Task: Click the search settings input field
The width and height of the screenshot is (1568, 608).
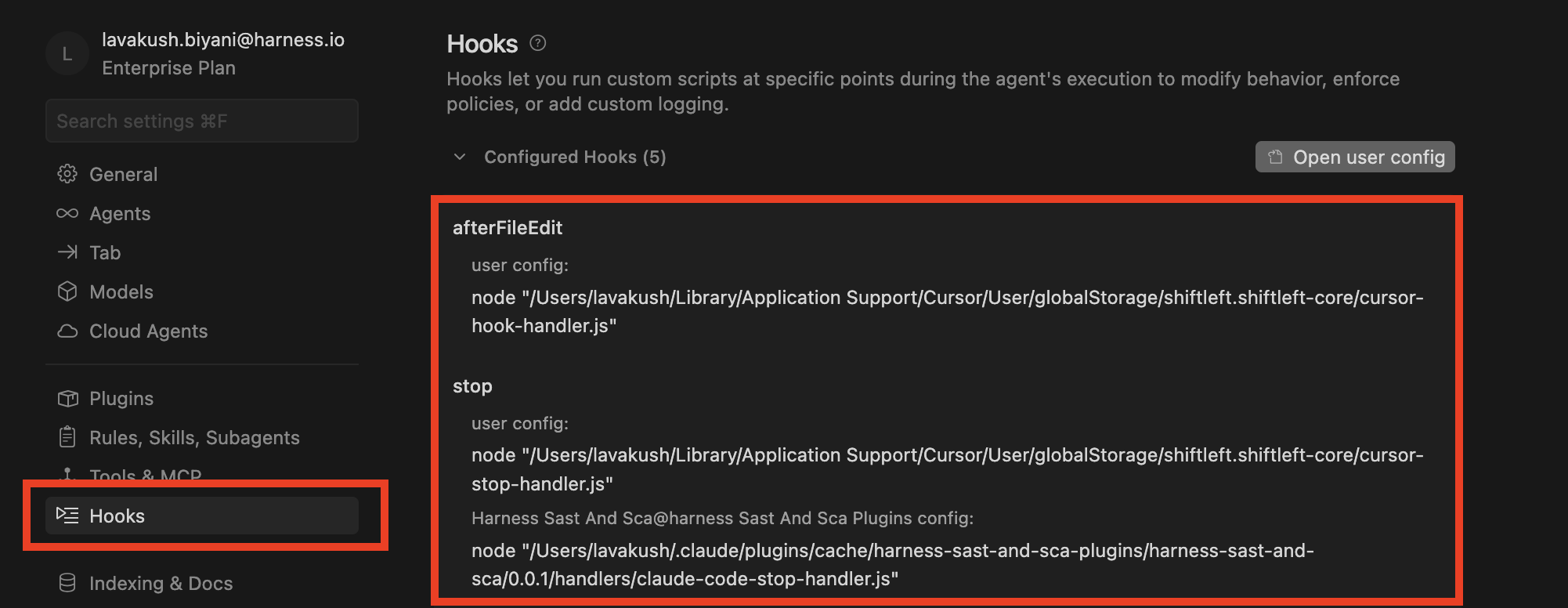Action: [x=201, y=121]
